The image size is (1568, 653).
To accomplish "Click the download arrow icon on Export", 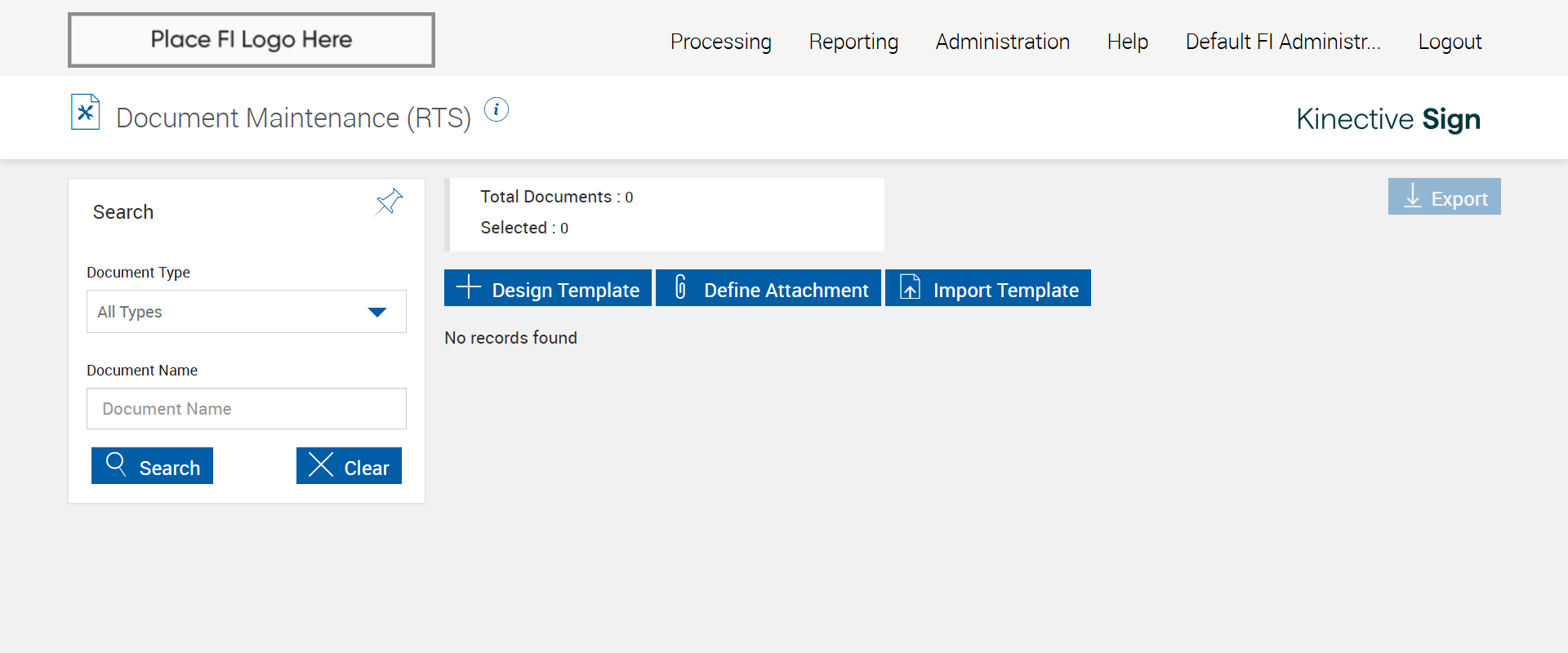I will point(1412,196).
